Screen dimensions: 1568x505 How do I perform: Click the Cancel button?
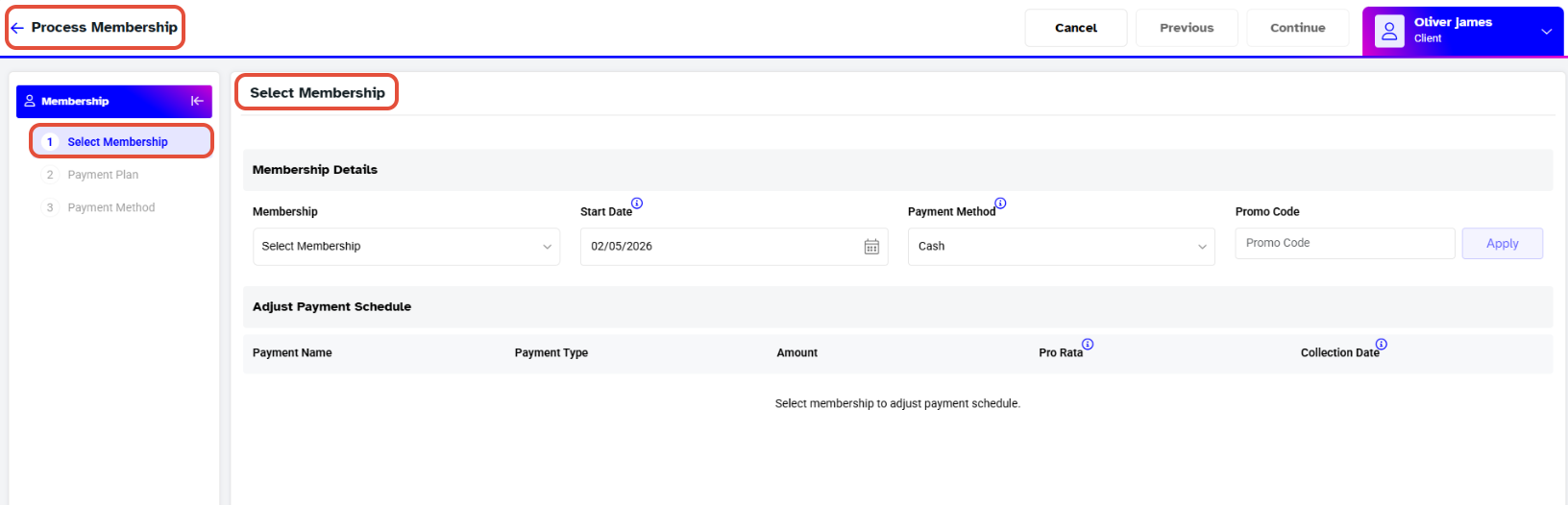[1076, 28]
